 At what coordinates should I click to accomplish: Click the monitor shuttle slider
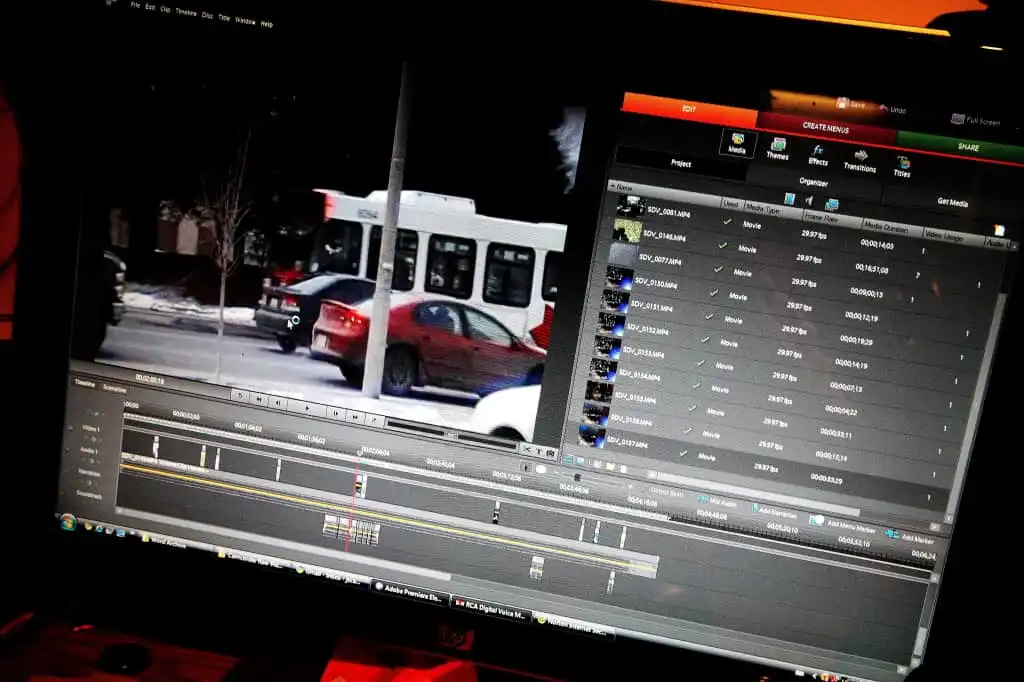(x=451, y=434)
